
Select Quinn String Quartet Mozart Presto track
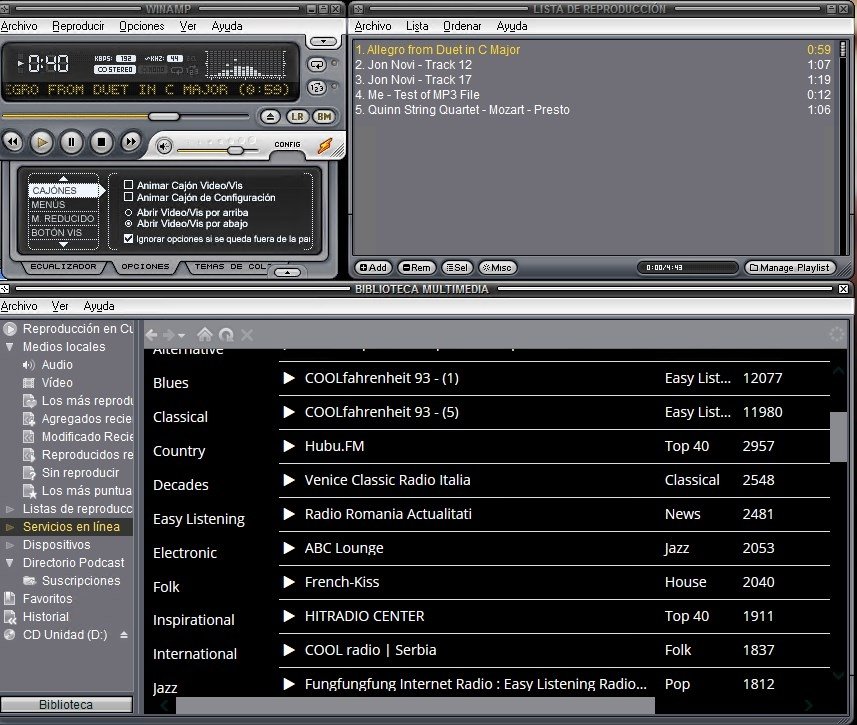click(593, 109)
